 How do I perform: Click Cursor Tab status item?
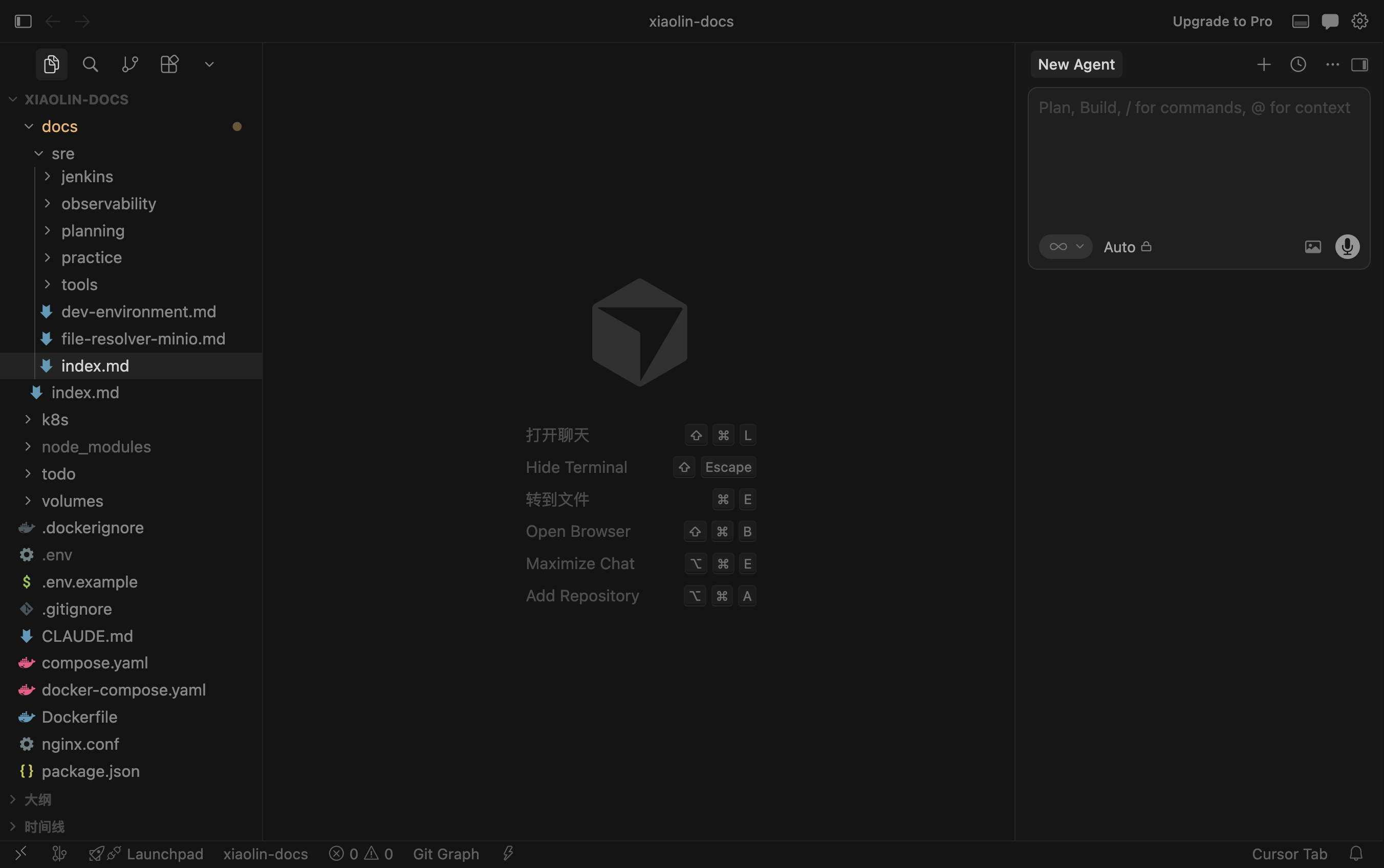tap(1289, 854)
